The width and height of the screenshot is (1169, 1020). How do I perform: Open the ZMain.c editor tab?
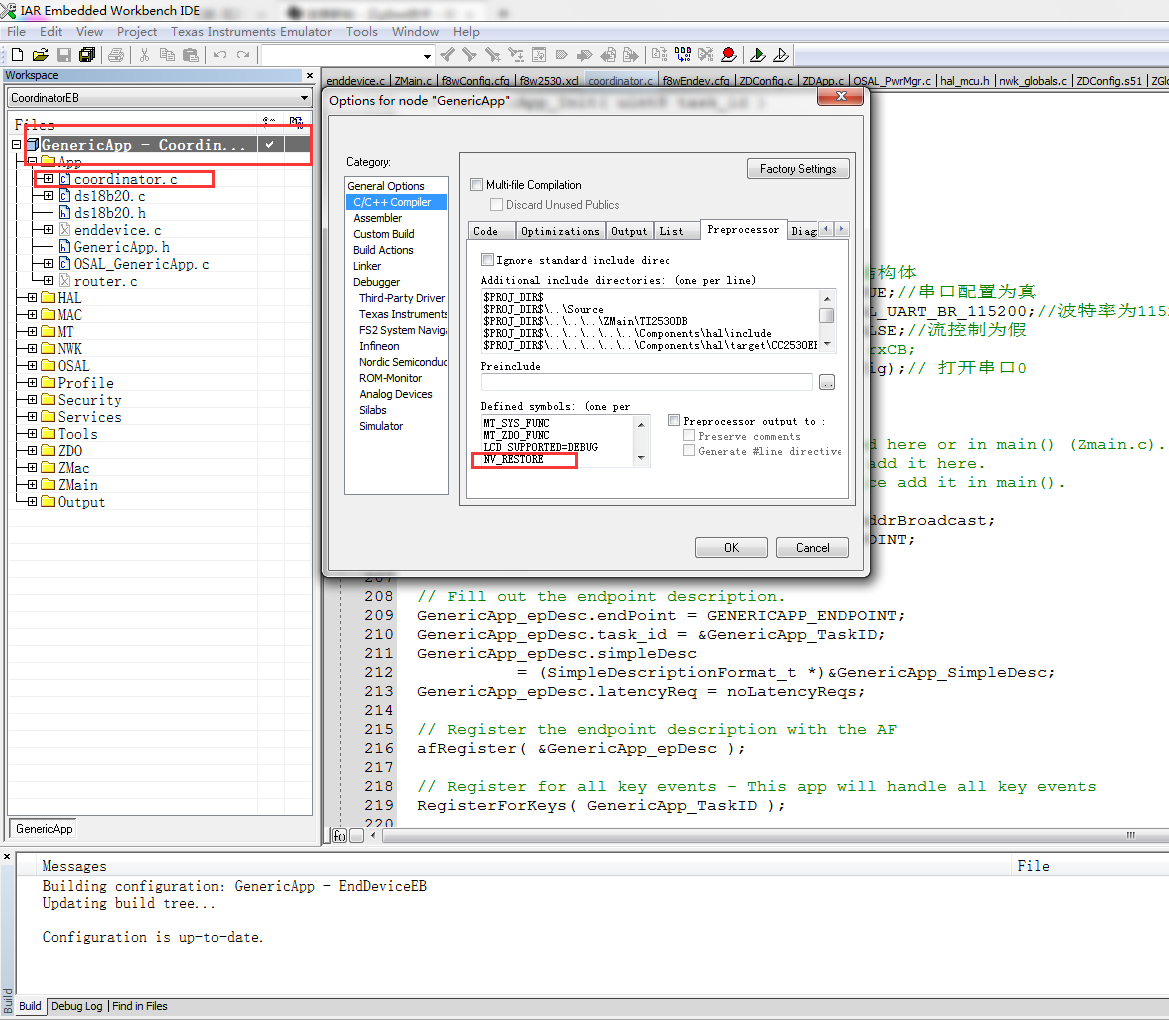(x=413, y=81)
